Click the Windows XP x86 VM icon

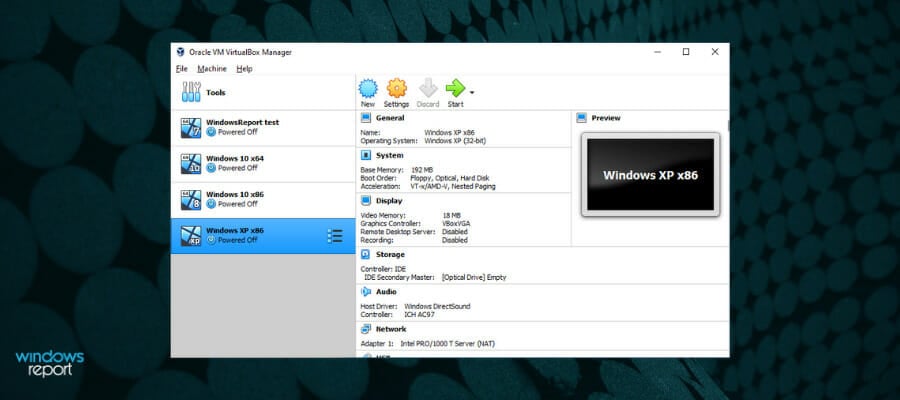click(x=191, y=236)
